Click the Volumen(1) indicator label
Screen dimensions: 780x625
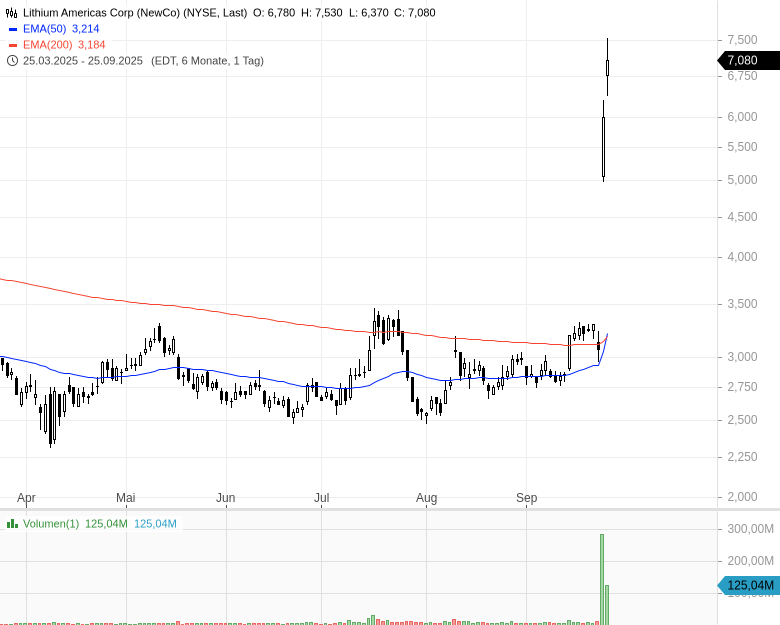click(51, 523)
